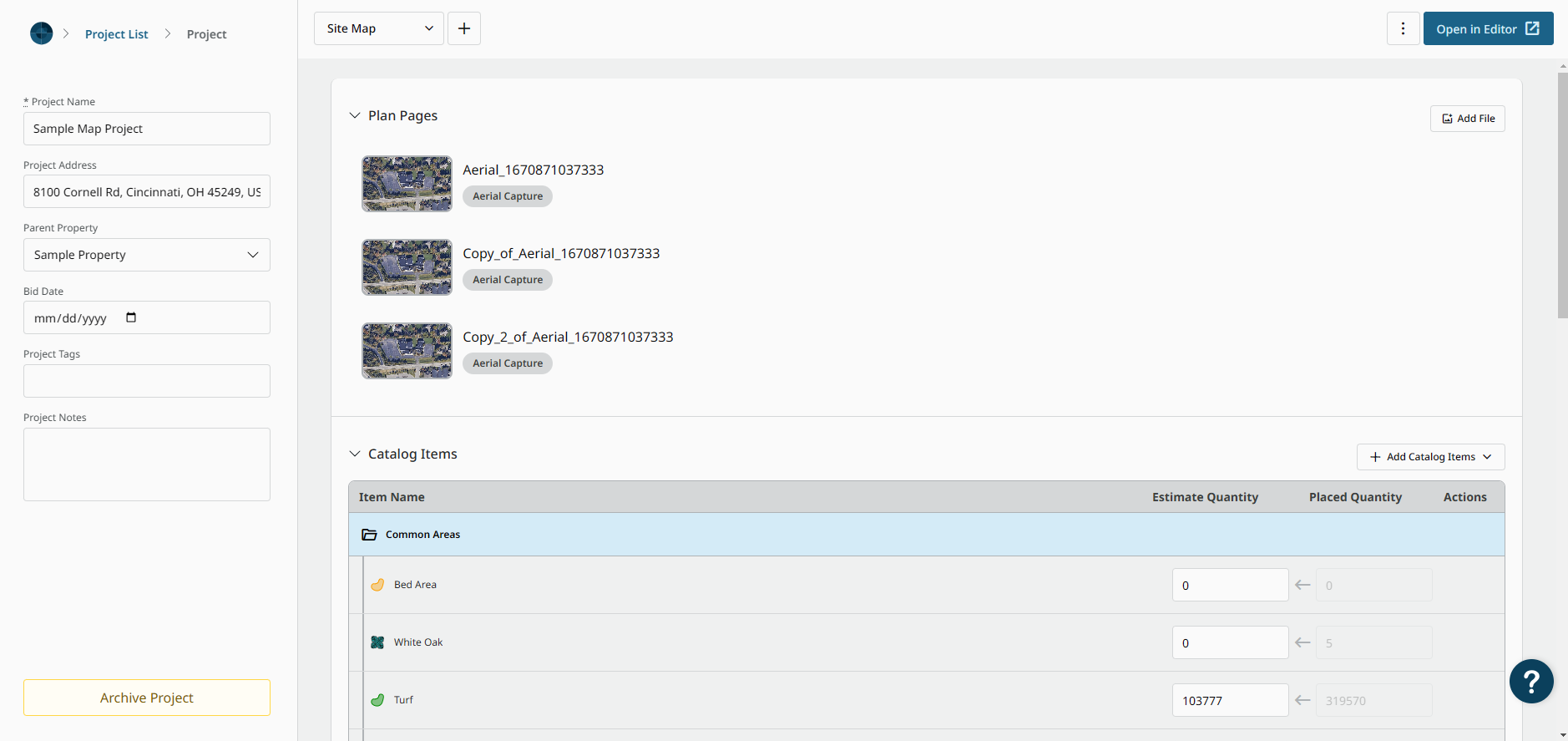Image resolution: width=1568 pixels, height=741 pixels.
Task: Click the Project Address field
Action: (x=147, y=191)
